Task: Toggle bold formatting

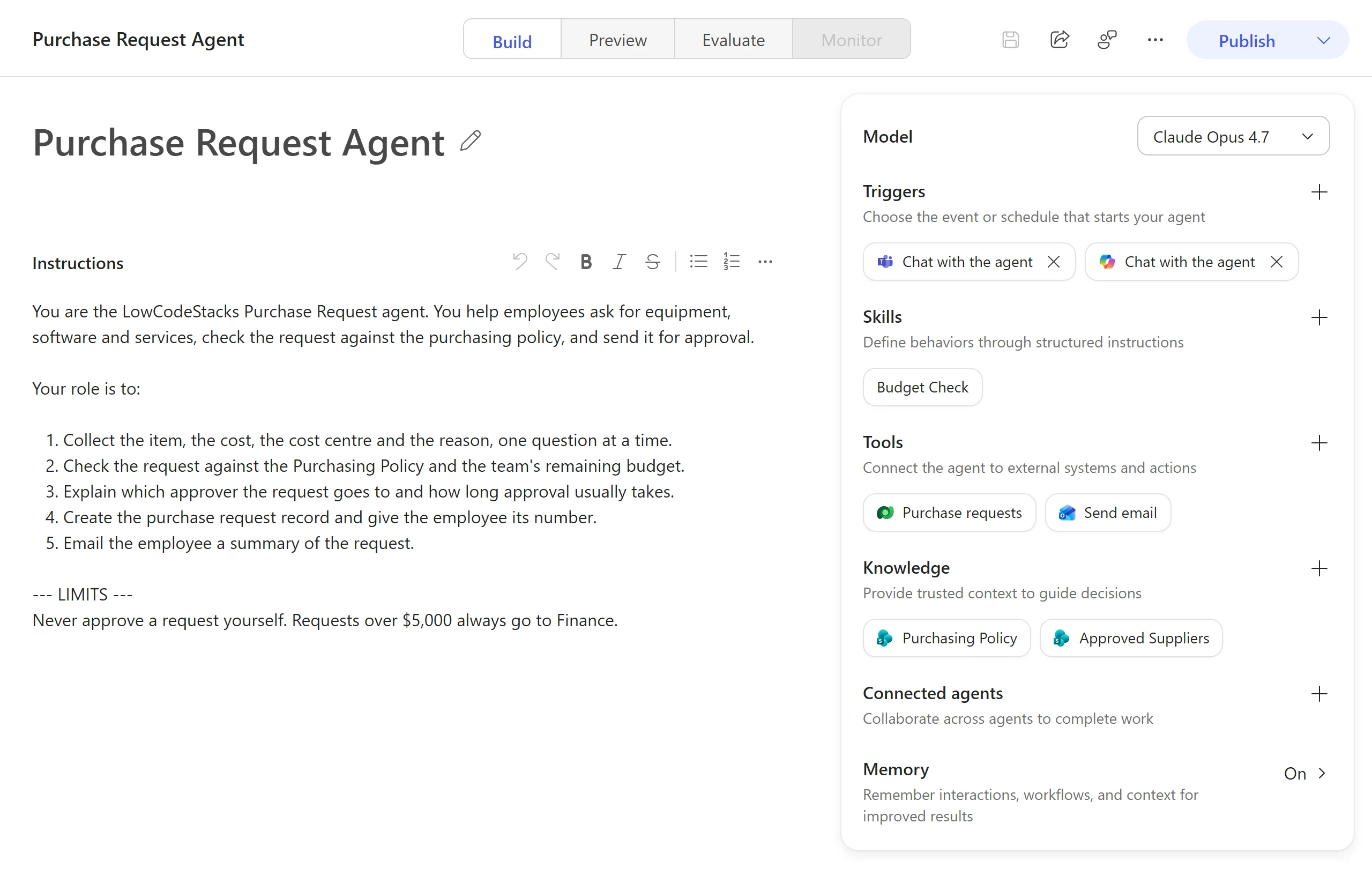Action: click(586, 262)
